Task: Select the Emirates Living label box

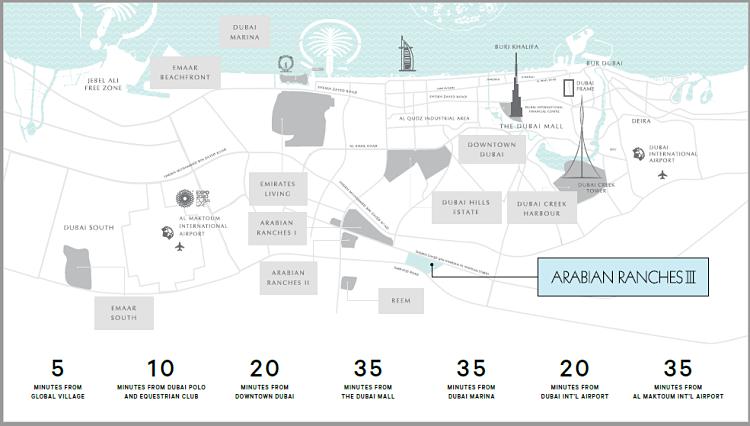Action: pos(277,189)
